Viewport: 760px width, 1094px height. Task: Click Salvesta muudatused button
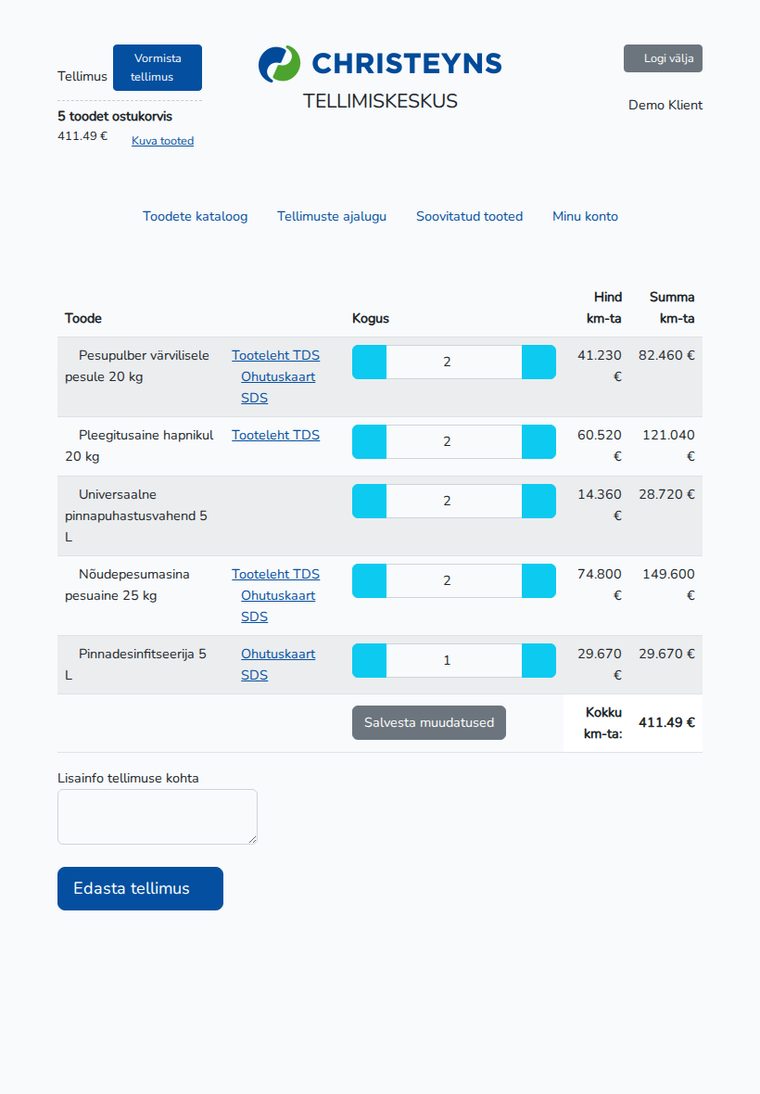pos(429,723)
